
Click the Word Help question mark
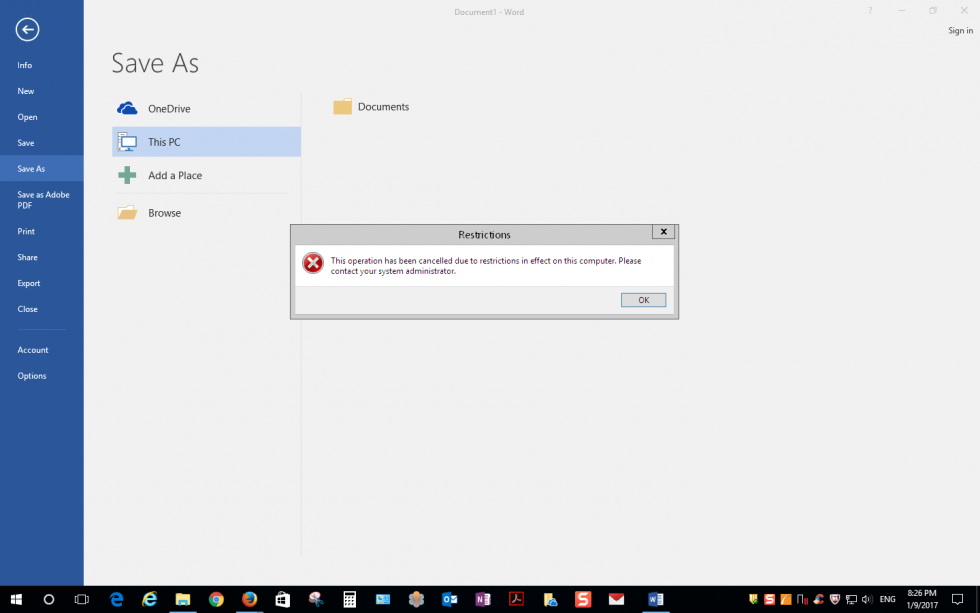[870, 11]
